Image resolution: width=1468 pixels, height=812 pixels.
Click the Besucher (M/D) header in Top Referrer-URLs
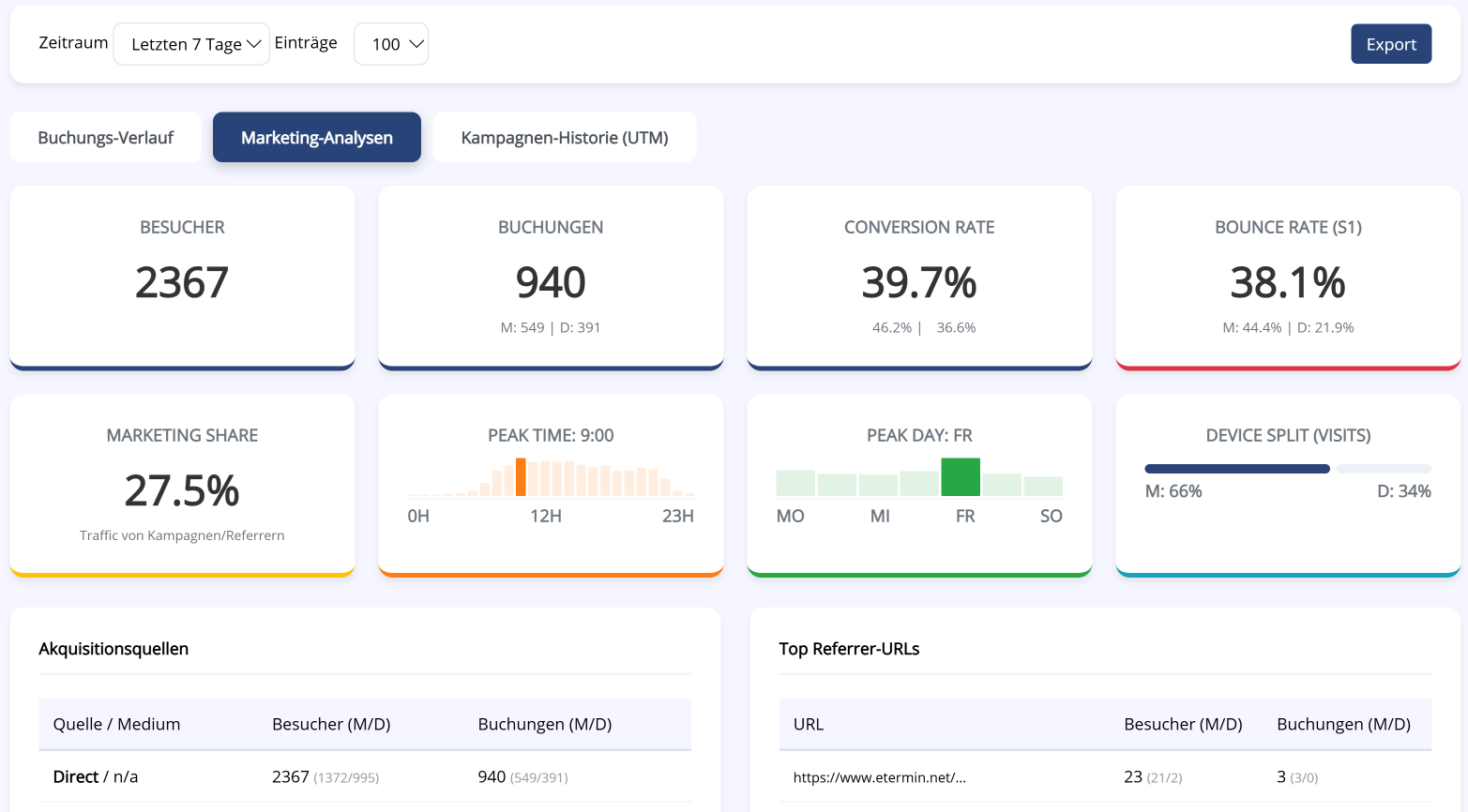tap(1183, 724)
